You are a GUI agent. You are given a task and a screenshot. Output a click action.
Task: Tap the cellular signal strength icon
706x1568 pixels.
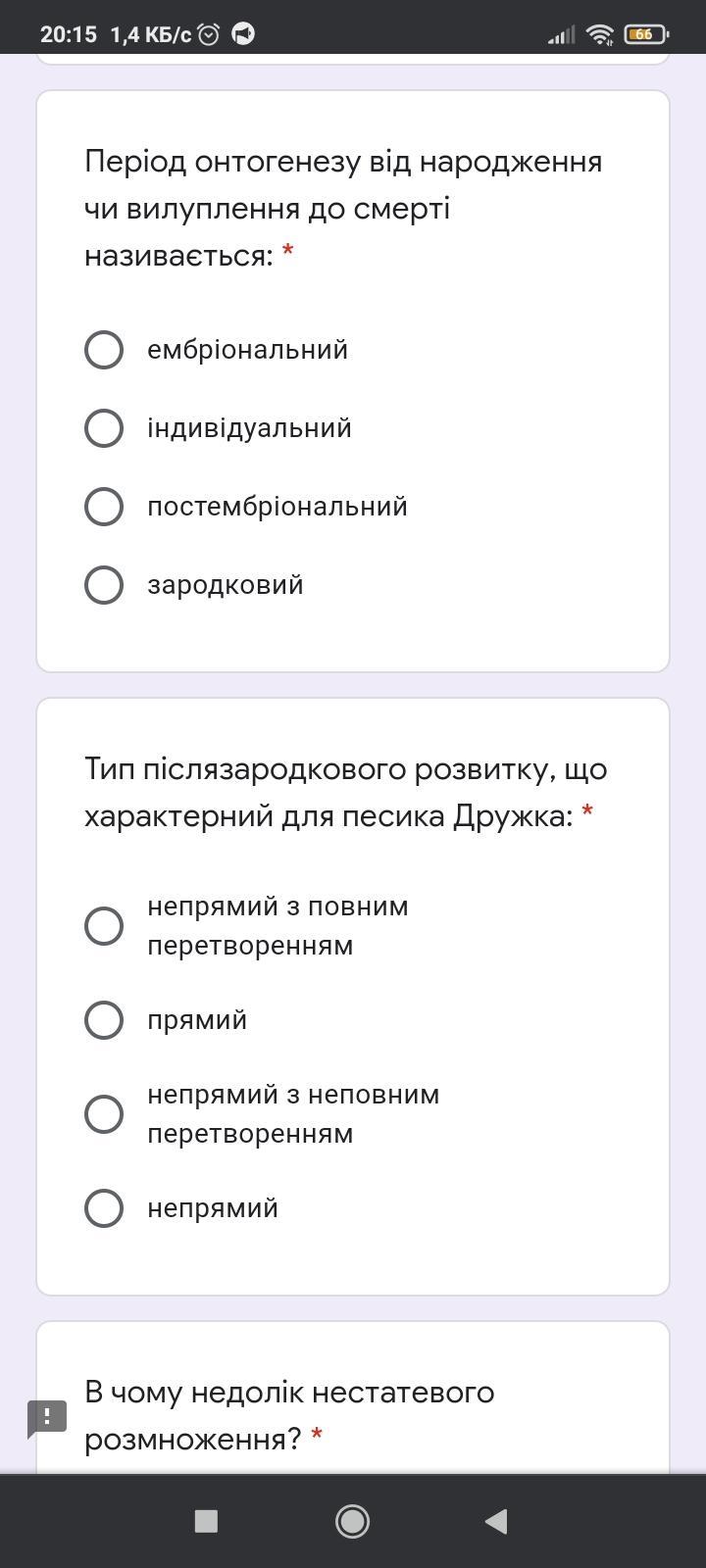pyautogui.click(x=561, y=35)
